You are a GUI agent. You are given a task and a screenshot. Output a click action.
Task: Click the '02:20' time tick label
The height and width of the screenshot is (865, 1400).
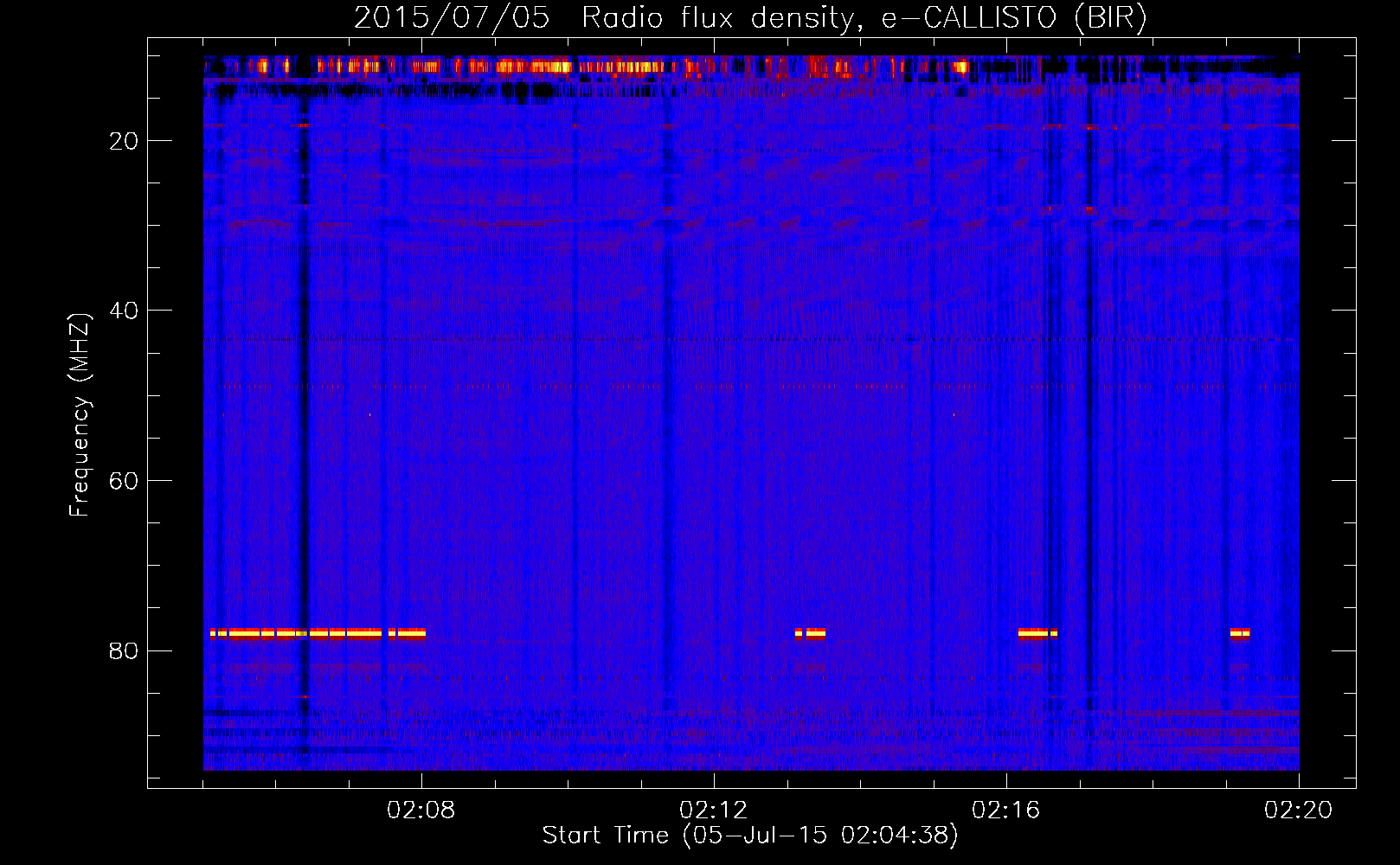(1299, 811)
